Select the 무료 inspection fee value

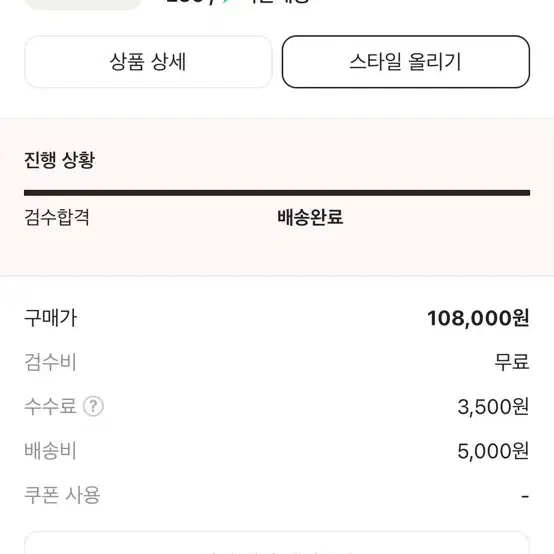511,362
